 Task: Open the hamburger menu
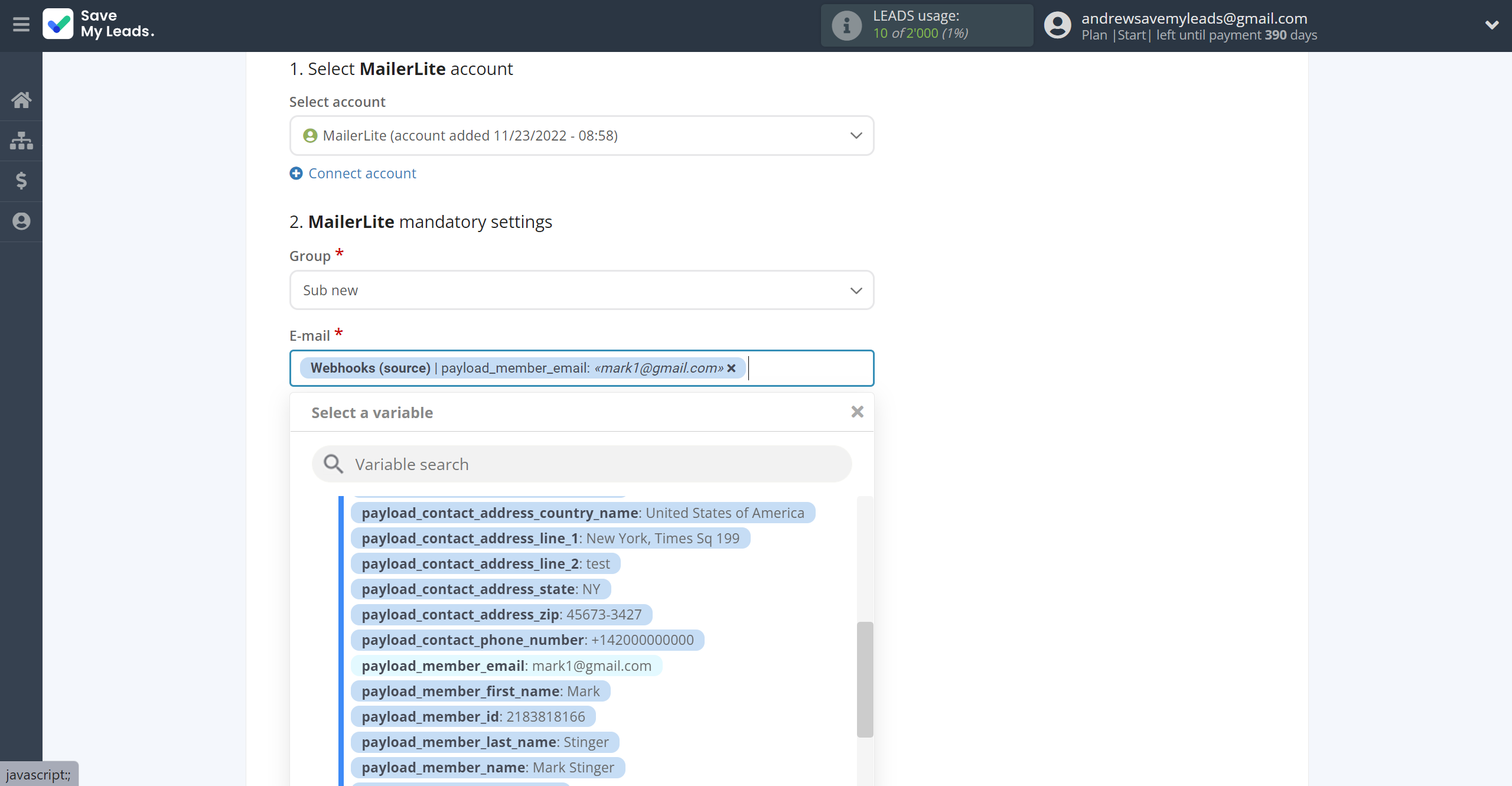click(x=21, y=25)
